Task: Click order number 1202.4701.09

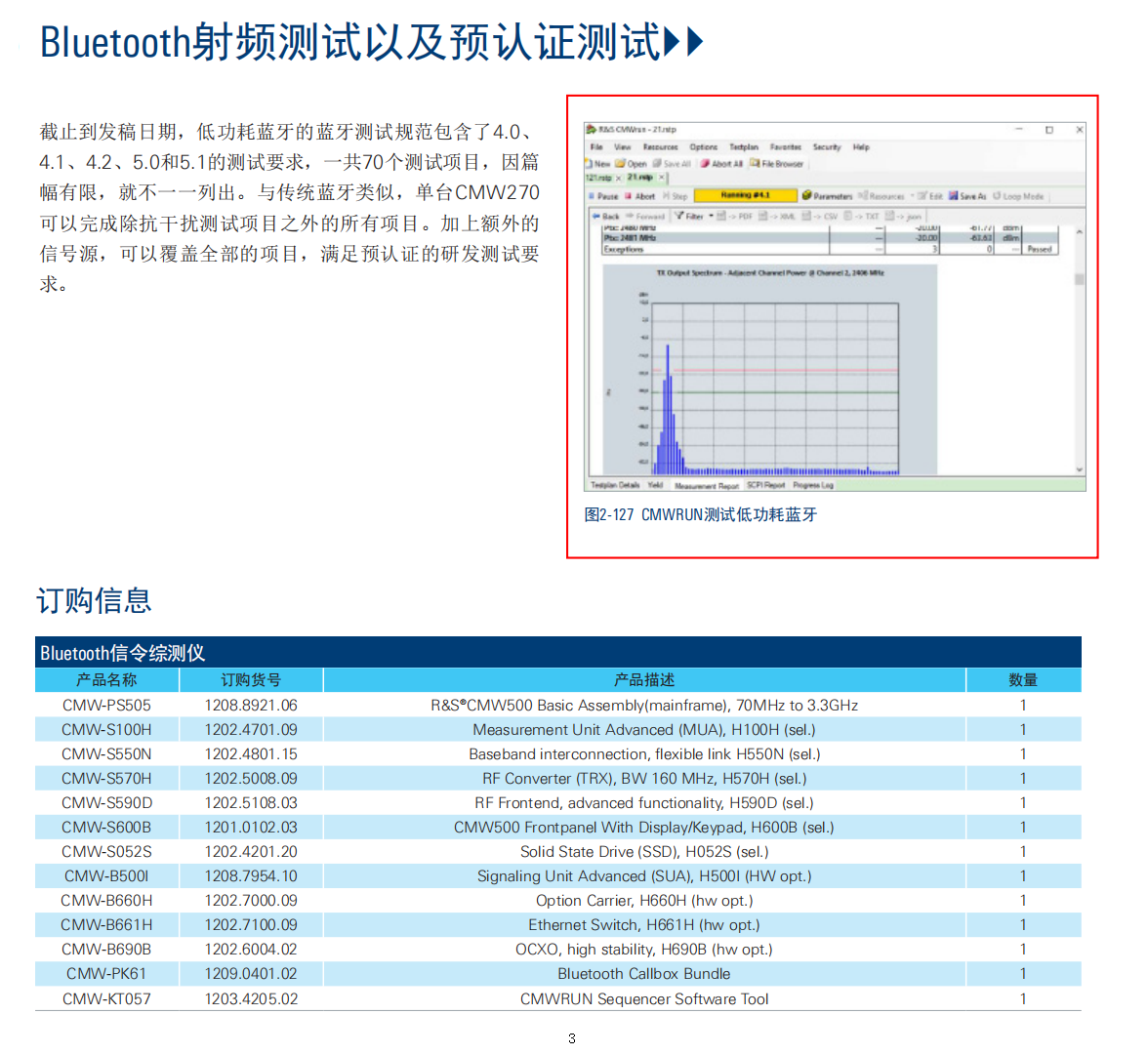Action: coord(251,730)
